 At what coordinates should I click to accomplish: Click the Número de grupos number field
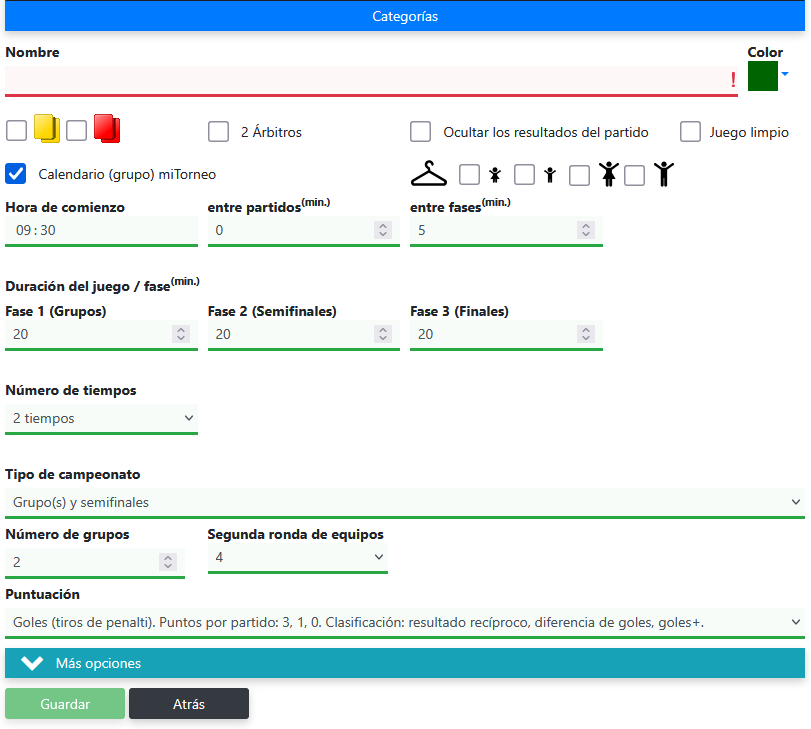click(95, 563)
